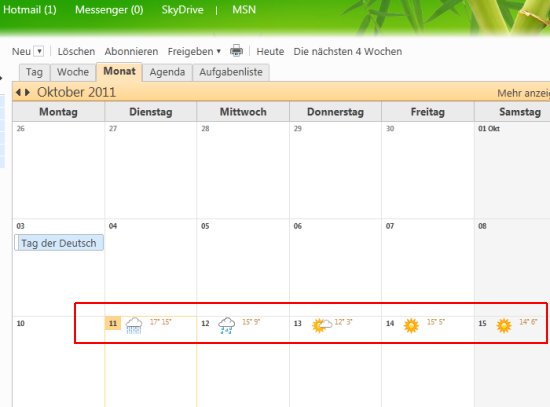
Task: Select highlighted day 11 number
Action: [x=113, y=323]
